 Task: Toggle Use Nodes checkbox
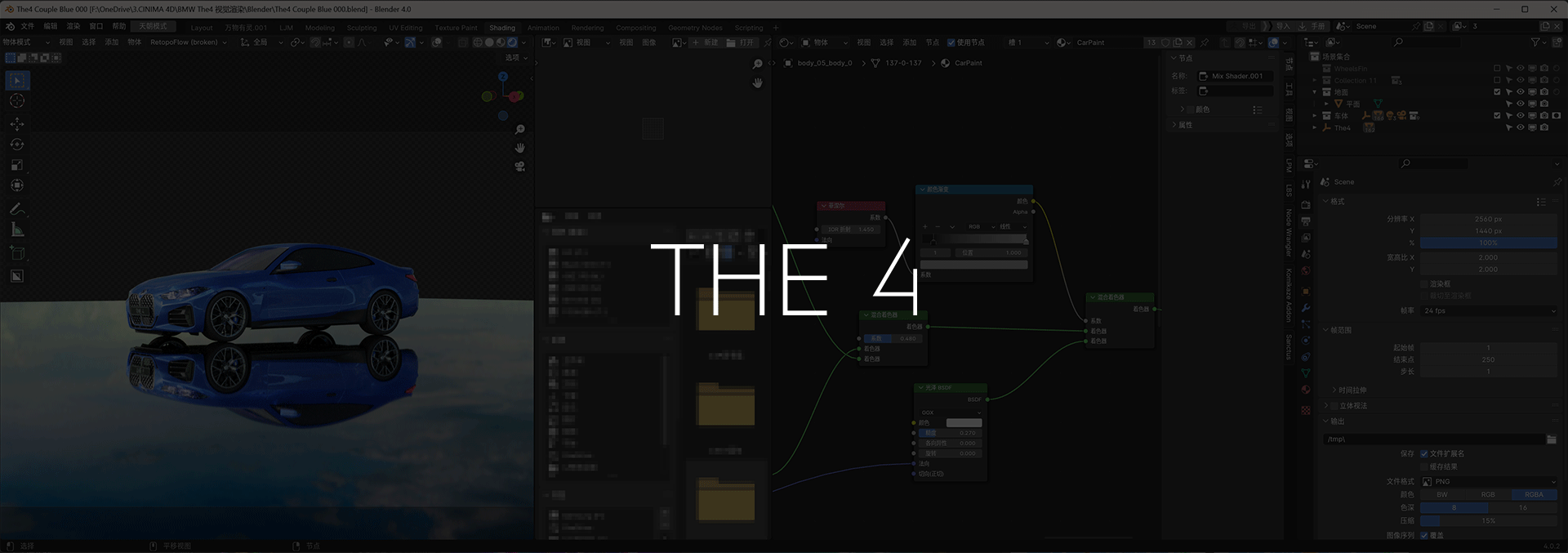[951, 42]
